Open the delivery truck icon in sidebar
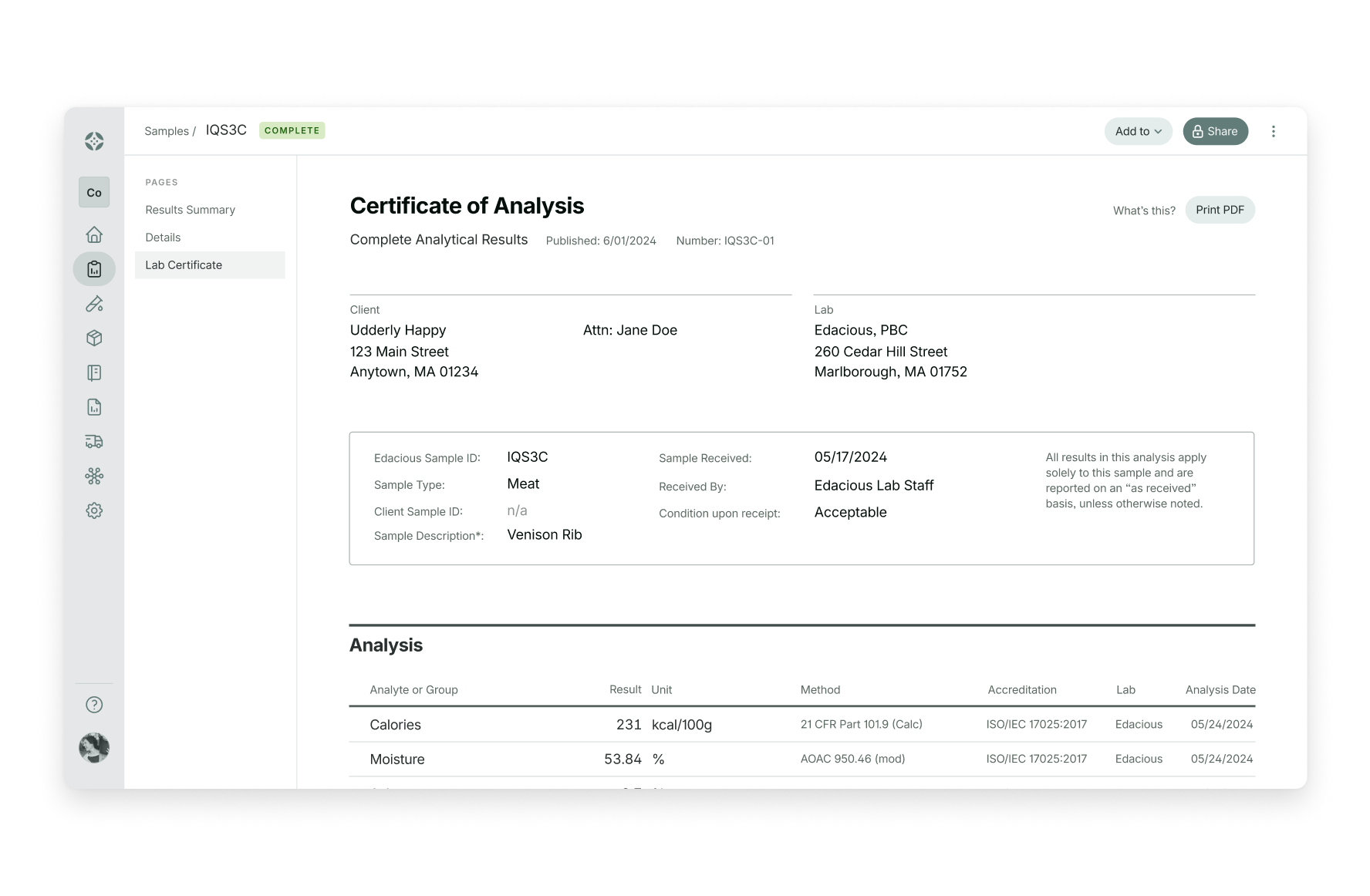Image resolution: width=1370 pixels, height=896 pixels. pos(94,442)
